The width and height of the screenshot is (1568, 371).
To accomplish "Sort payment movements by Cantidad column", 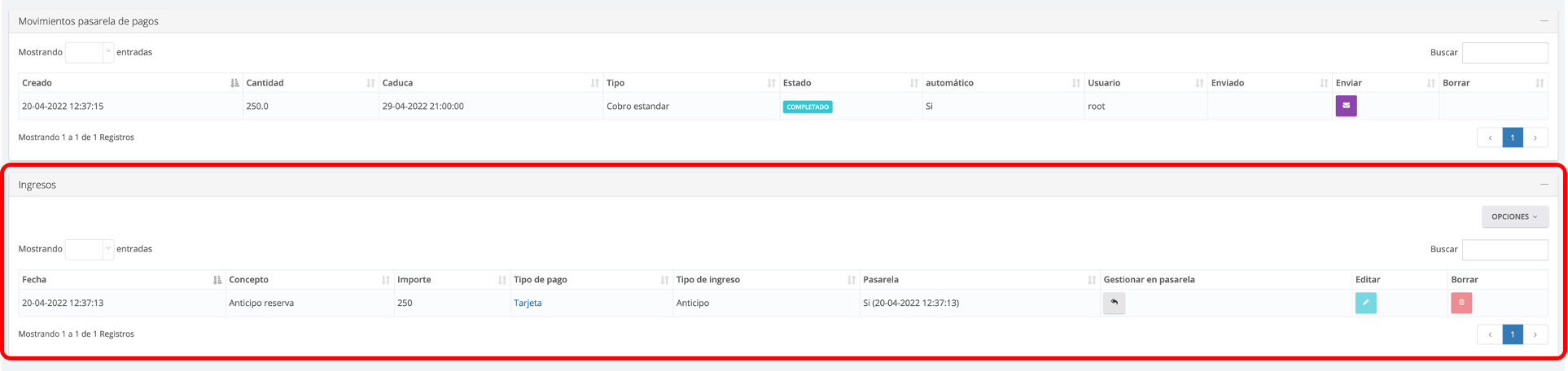I will (x=309, y=83).
